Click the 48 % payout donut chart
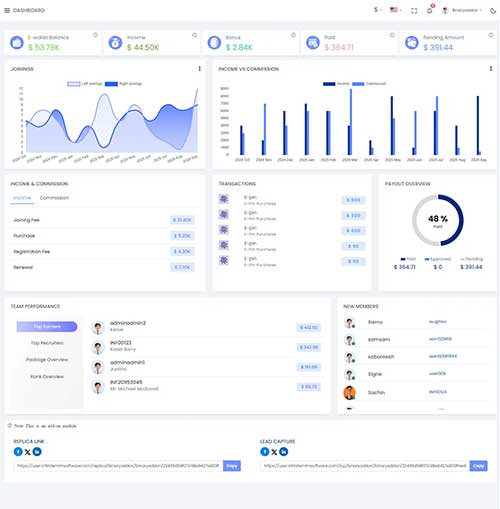This screenshot has width=500, height=509. 438,220
